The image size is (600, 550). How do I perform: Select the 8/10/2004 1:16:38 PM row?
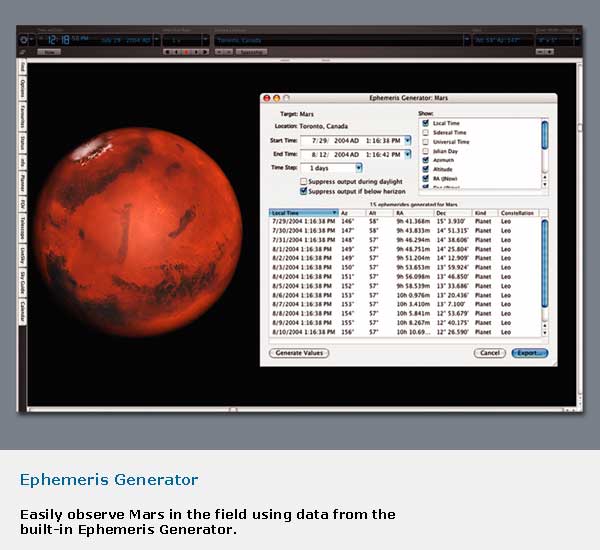405,332
